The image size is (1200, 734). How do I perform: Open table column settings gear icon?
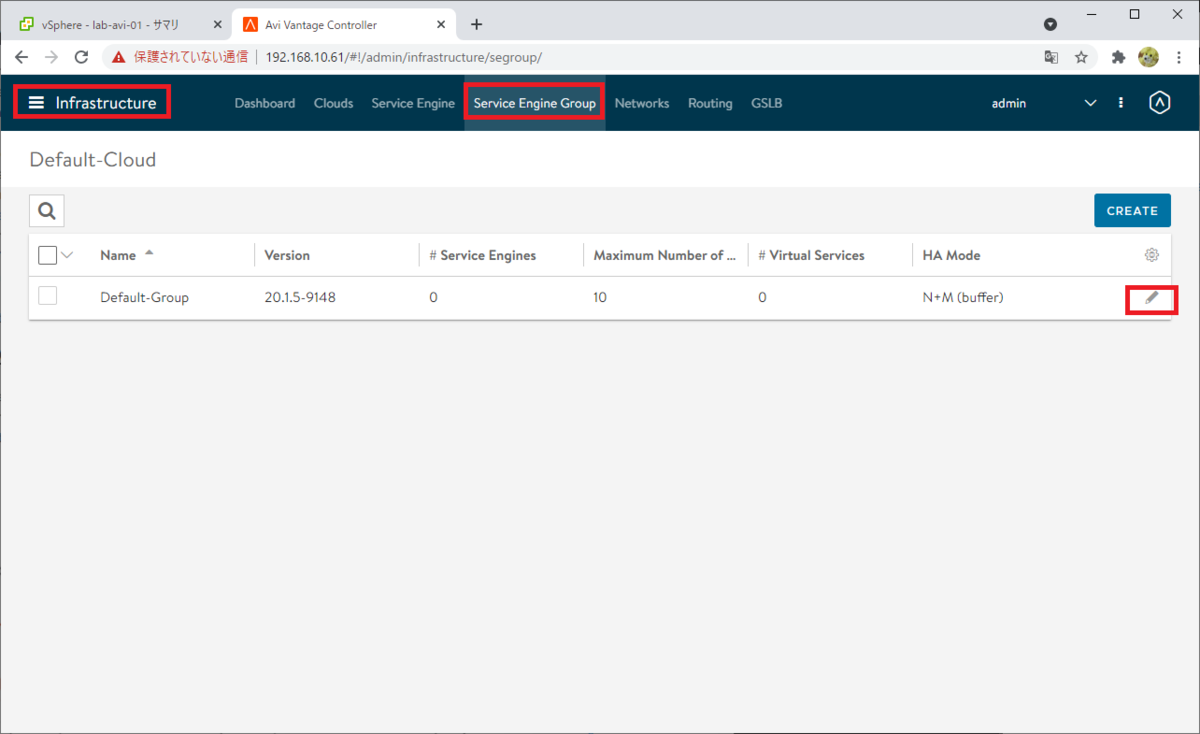[x=1152, y=255]
